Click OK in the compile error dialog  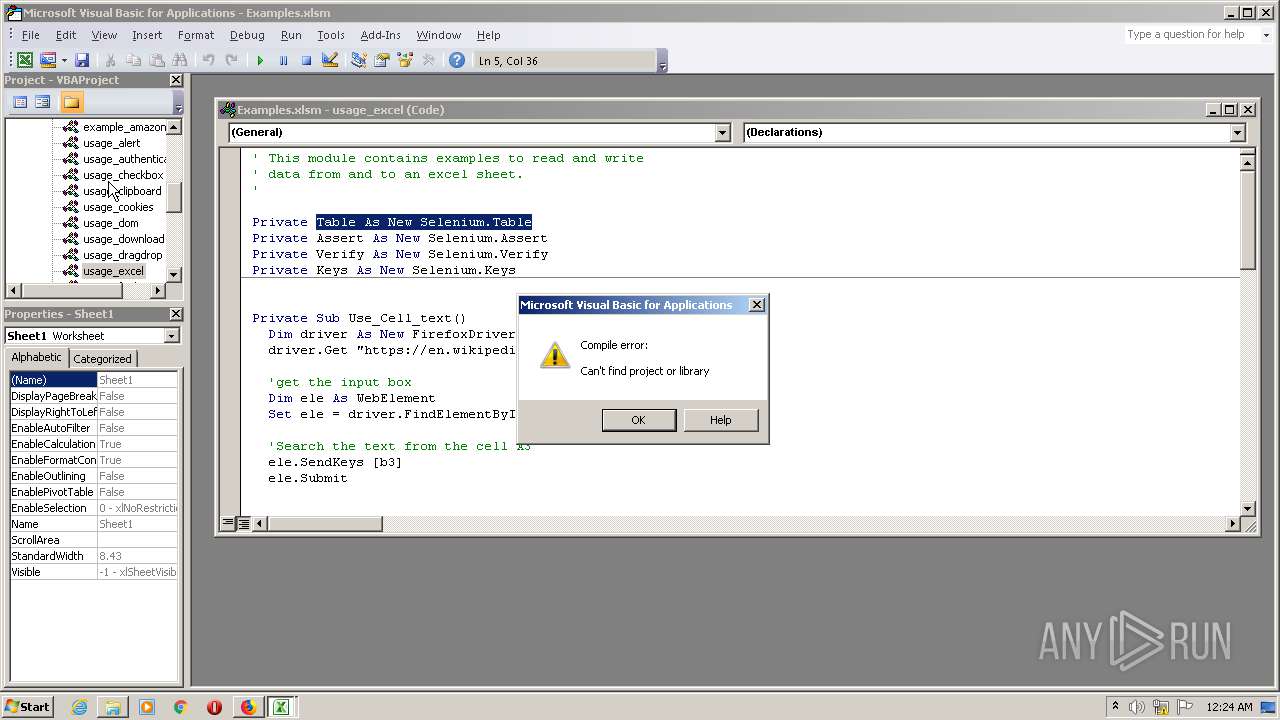[x=639, y=420]
